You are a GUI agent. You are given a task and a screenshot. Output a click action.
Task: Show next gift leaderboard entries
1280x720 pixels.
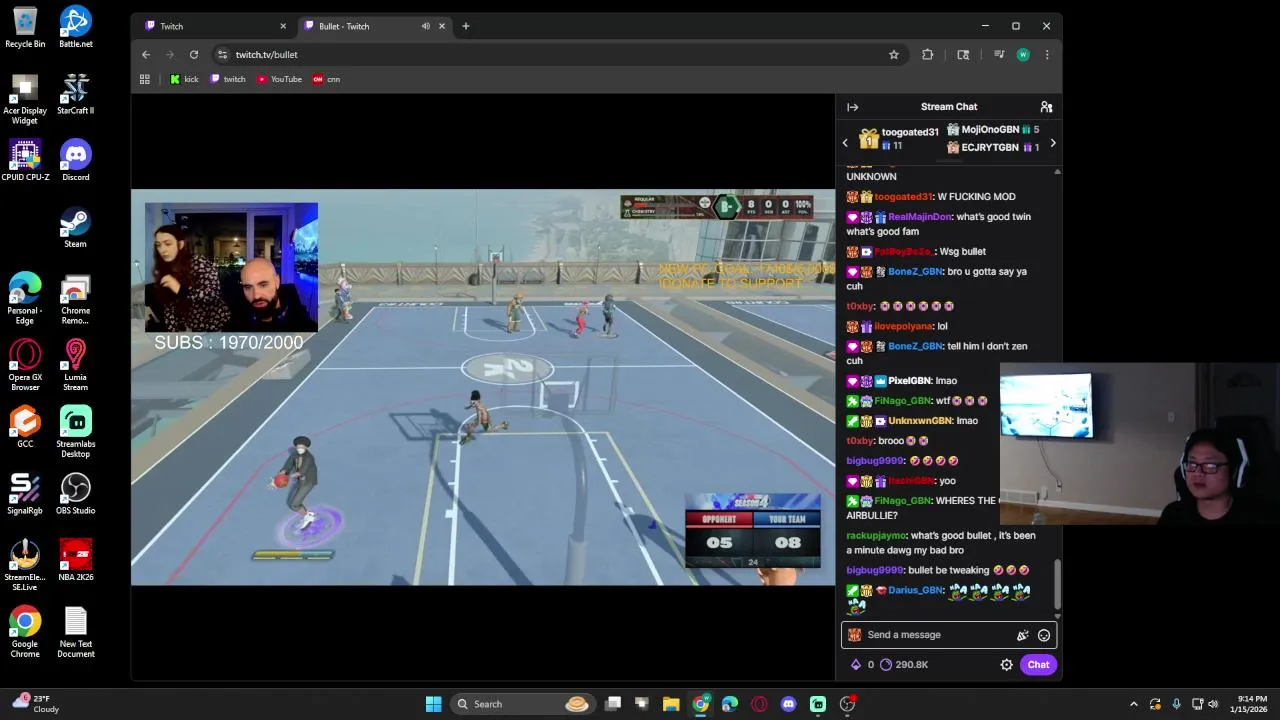tap(1052, 143)
